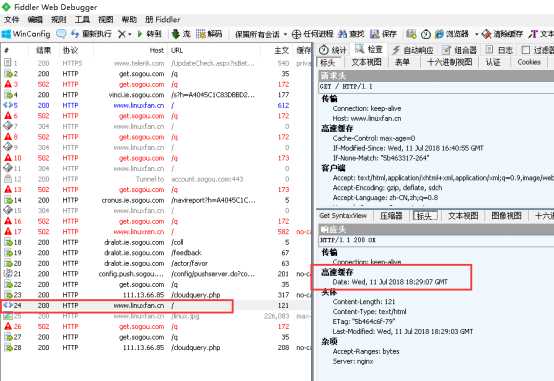Click the icon of session 21
This screenshot has height=381, width=554.
(8, 274)
